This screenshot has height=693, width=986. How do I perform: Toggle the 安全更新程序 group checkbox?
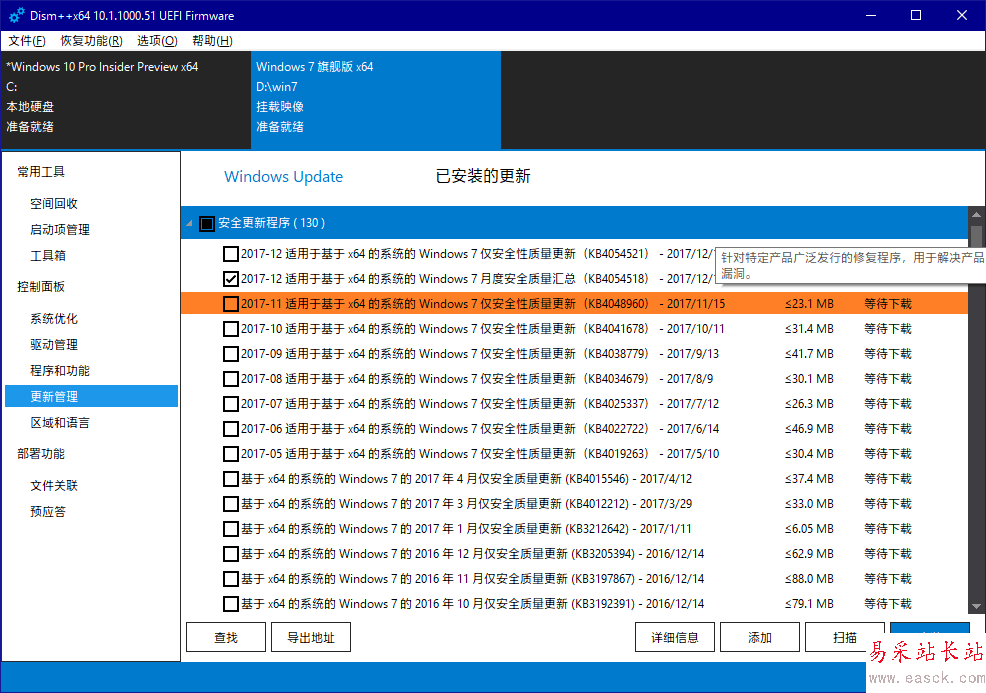pos(207,223)
